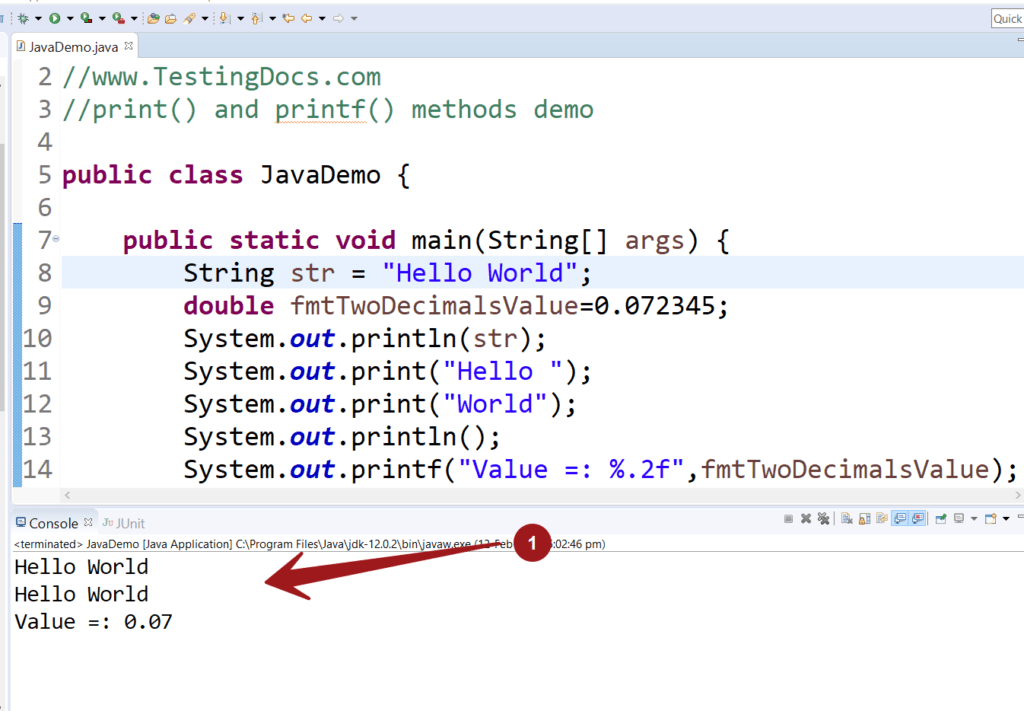The image size is (1024, 711).
Task: Select the Console tab
Action: click(x=50, y=522)
